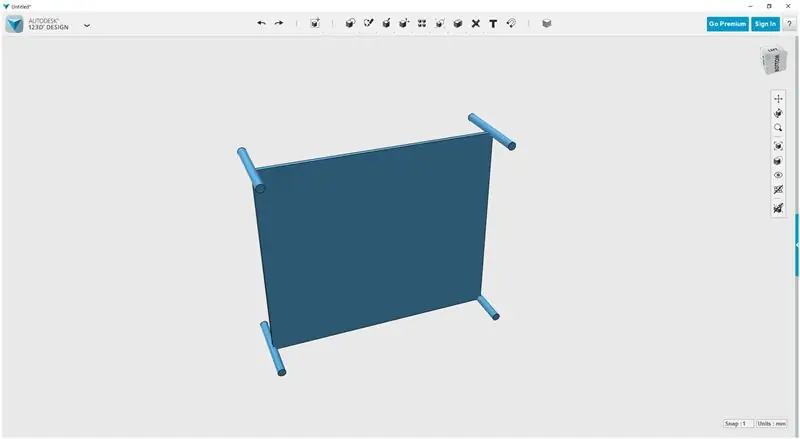Image resolution: width=800 pixels, height=439 pixels.
Task: Undo the last action
Action: tap(261, 23)
